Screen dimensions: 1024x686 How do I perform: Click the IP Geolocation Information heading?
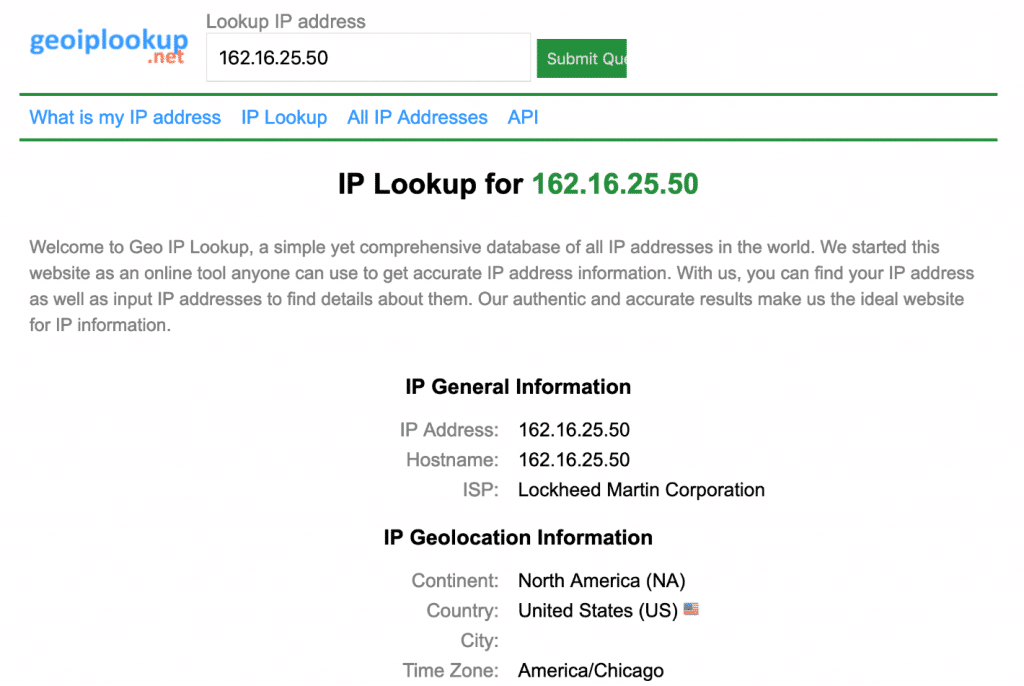coord(518,537)
